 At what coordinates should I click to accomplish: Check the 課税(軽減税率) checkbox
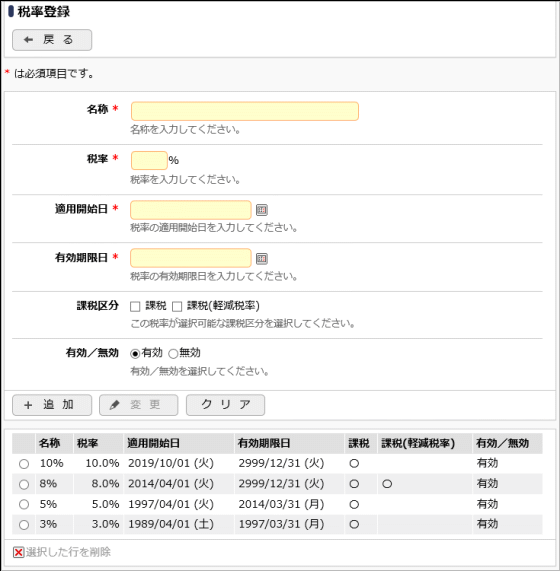[x=177, y=306]
